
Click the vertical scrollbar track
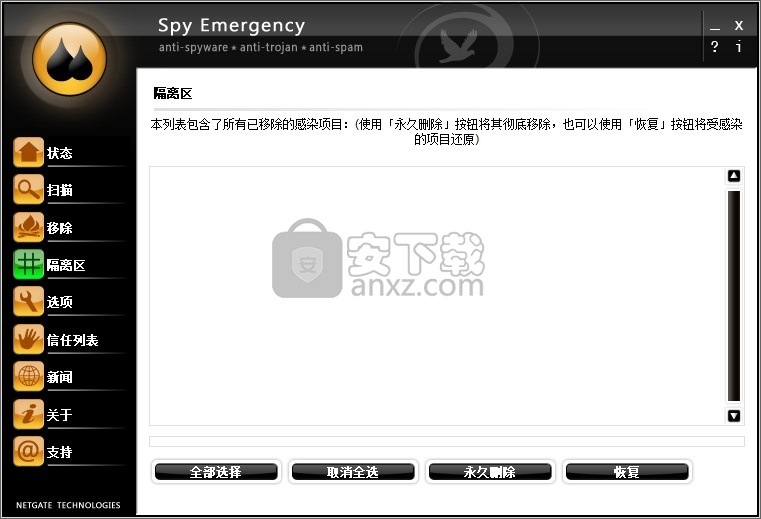[x=734, y=296]
